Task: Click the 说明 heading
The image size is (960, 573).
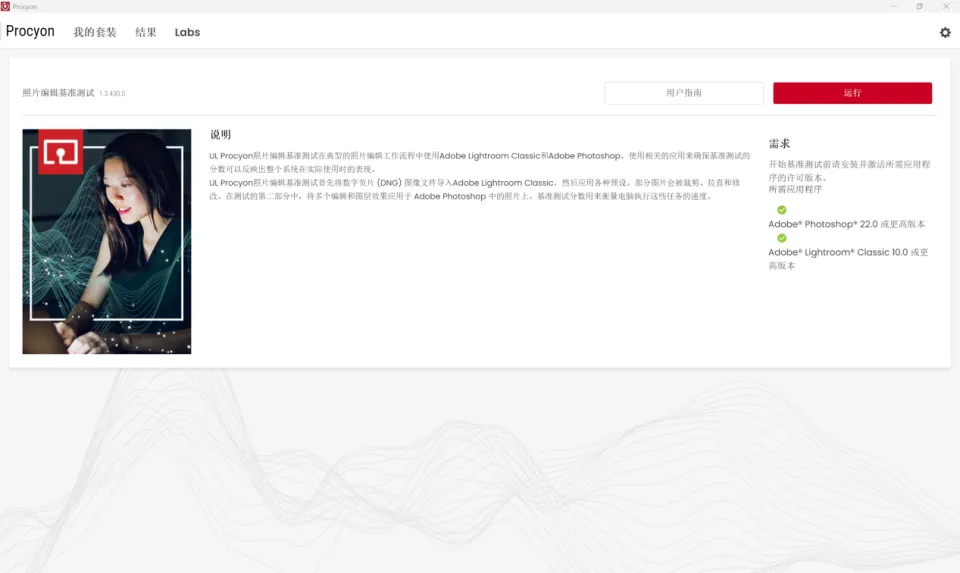Action: pos(220,135)
